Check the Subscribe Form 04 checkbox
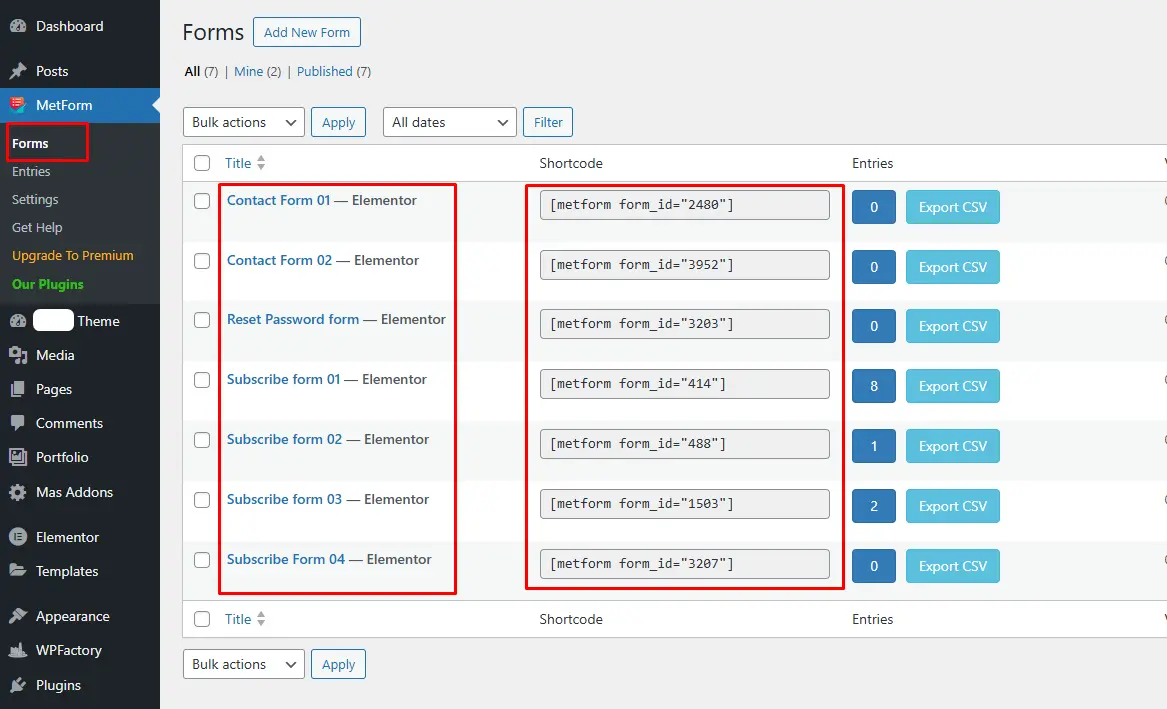 (202, 560)
